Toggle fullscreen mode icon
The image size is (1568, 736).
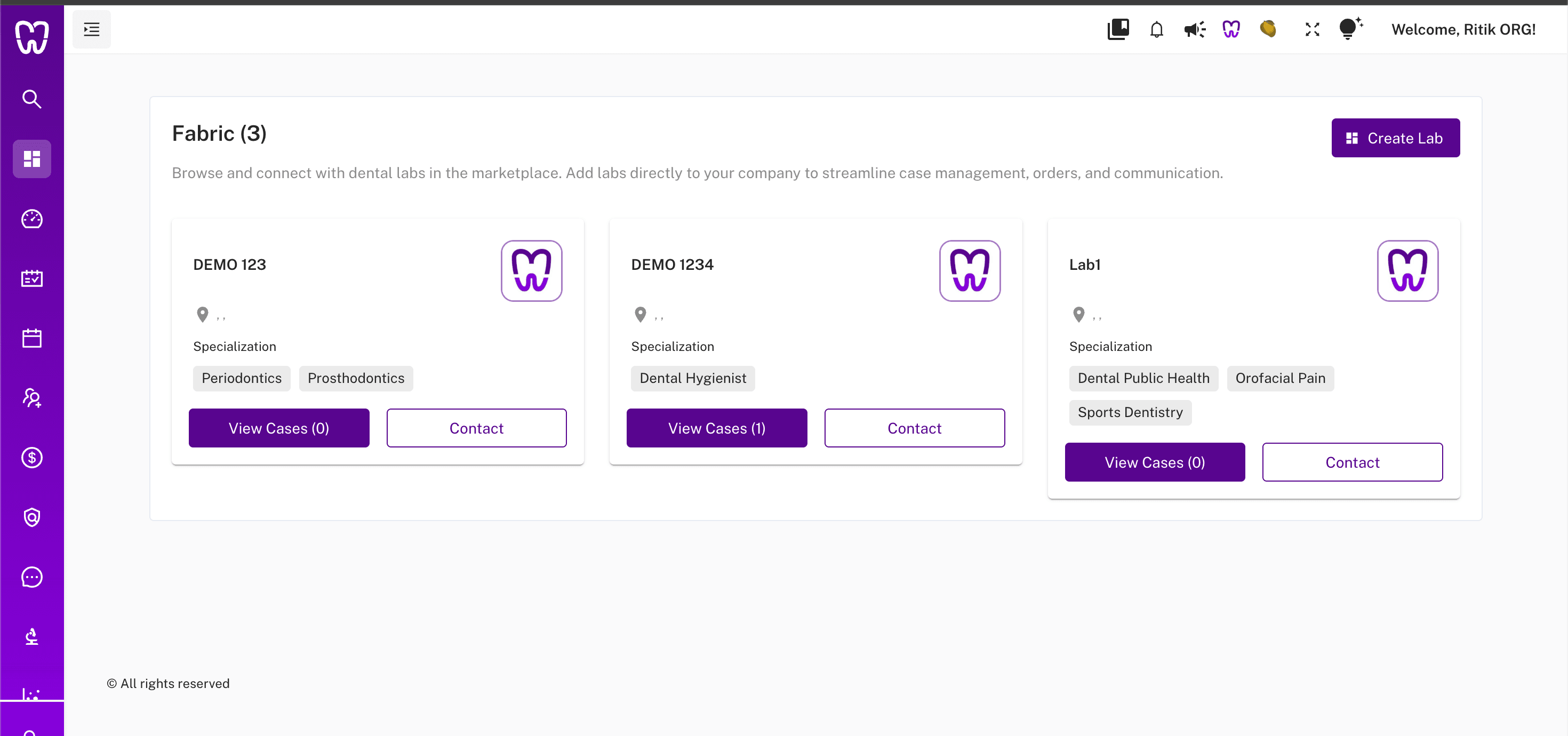pyautogui.click(x=1312, y=29)
